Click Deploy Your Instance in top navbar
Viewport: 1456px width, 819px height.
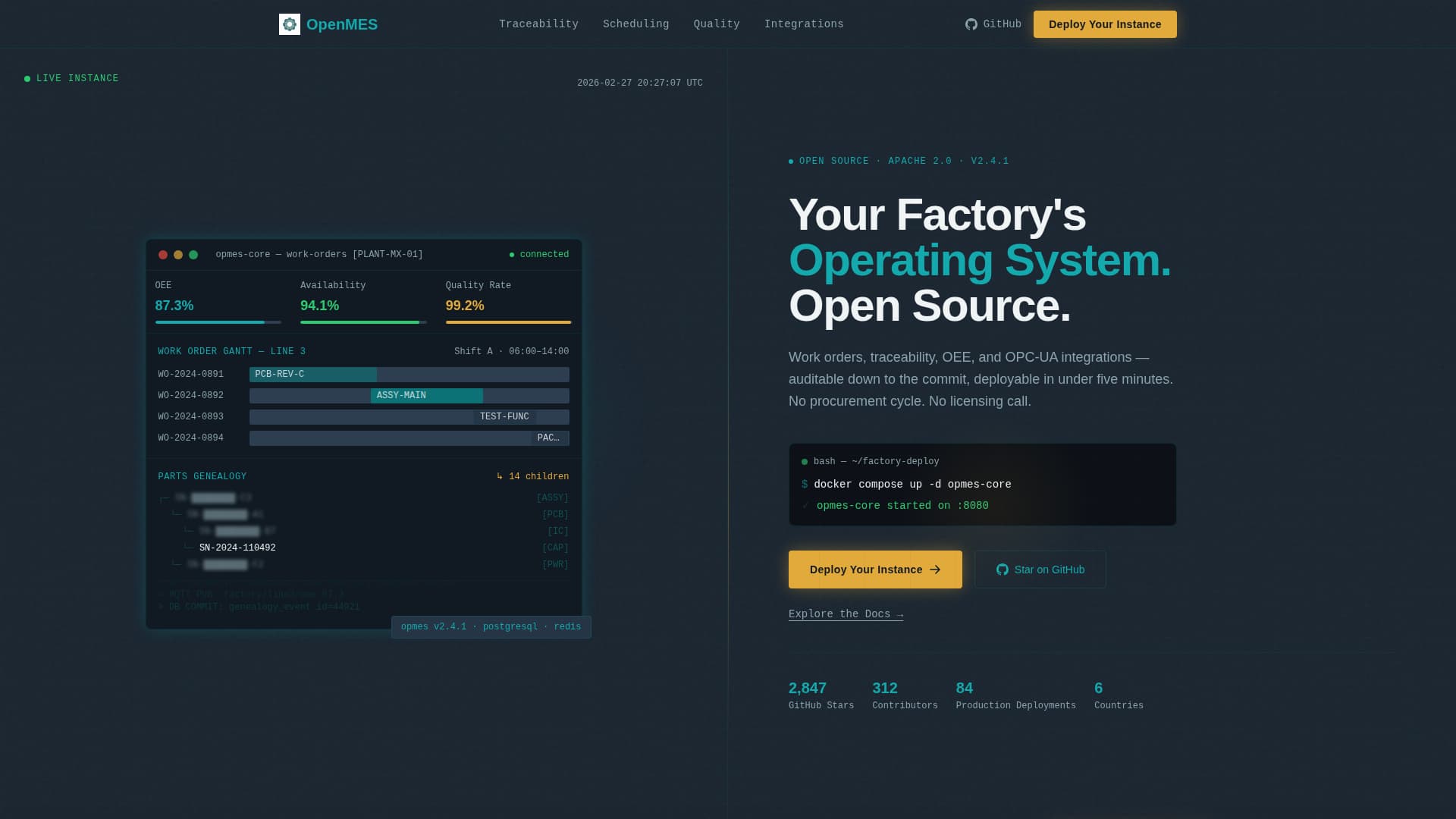[x=1105, y=24]
